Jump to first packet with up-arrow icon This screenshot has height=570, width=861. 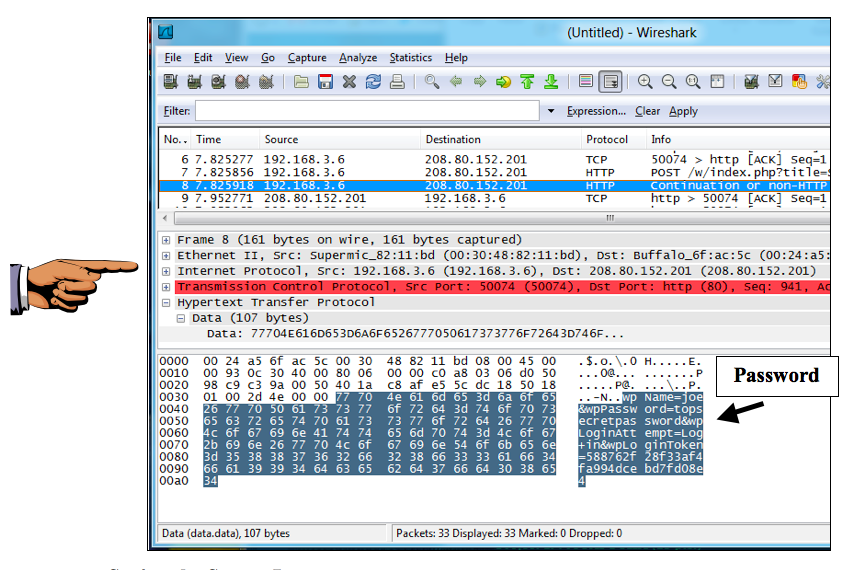coord(527,82)
